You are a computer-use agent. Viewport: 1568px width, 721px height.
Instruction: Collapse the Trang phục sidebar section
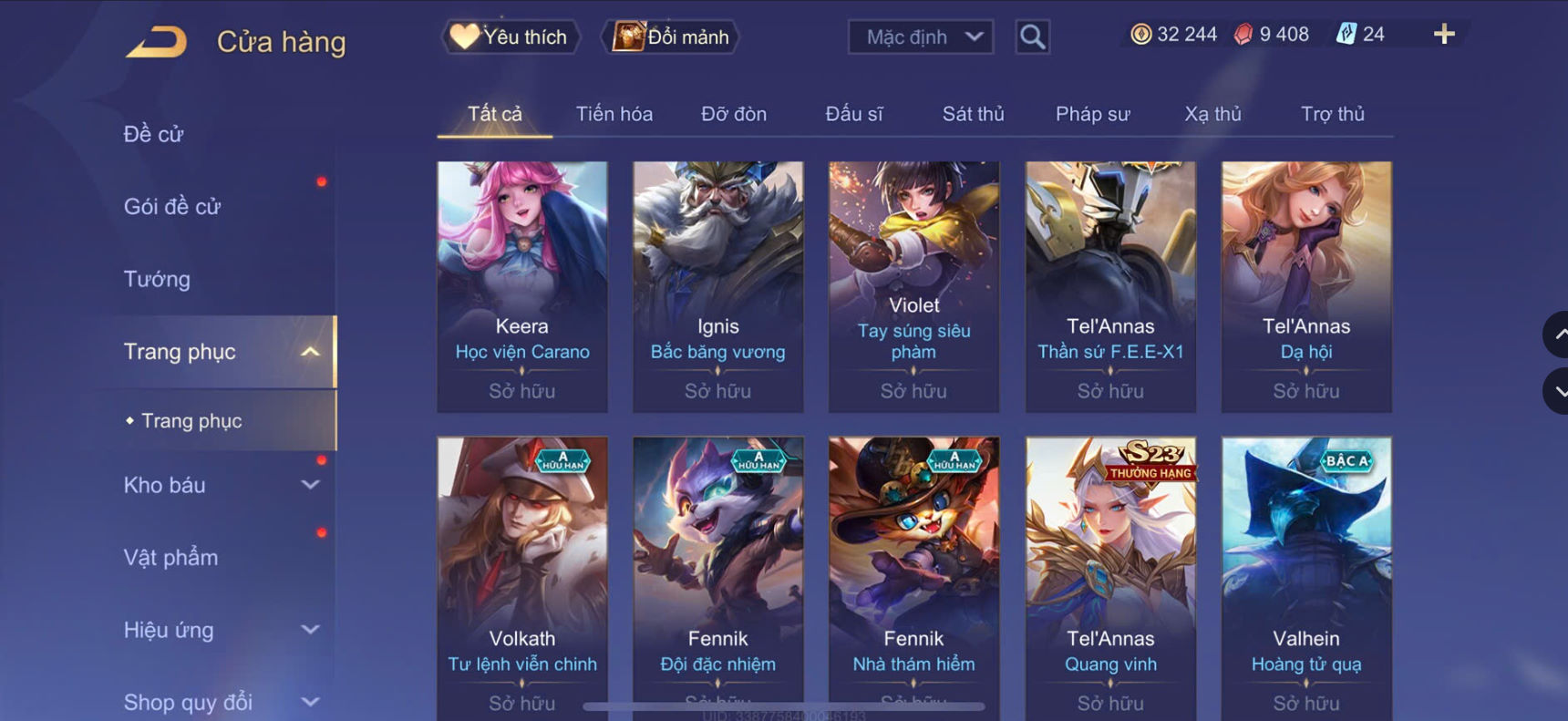[x=311, y=352]
